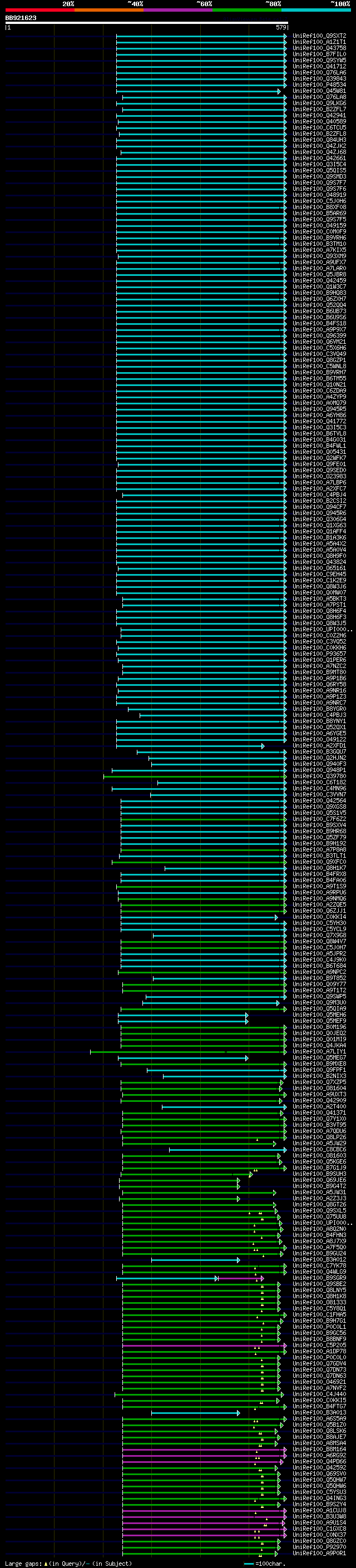Click the UniRef100_A6S5A9 label
Viewport: 356px width, 1568px height.
(x=319, y=1419)
